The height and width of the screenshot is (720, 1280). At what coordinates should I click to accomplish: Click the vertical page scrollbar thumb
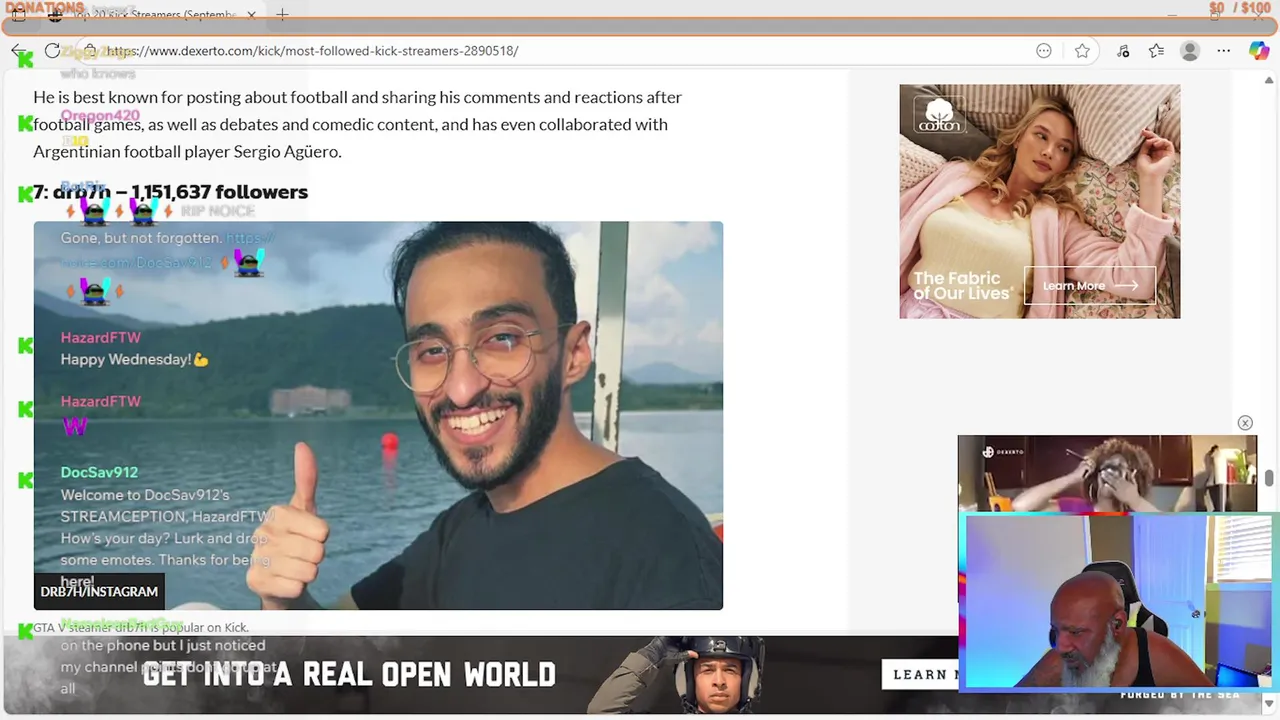coord(1269,478)
